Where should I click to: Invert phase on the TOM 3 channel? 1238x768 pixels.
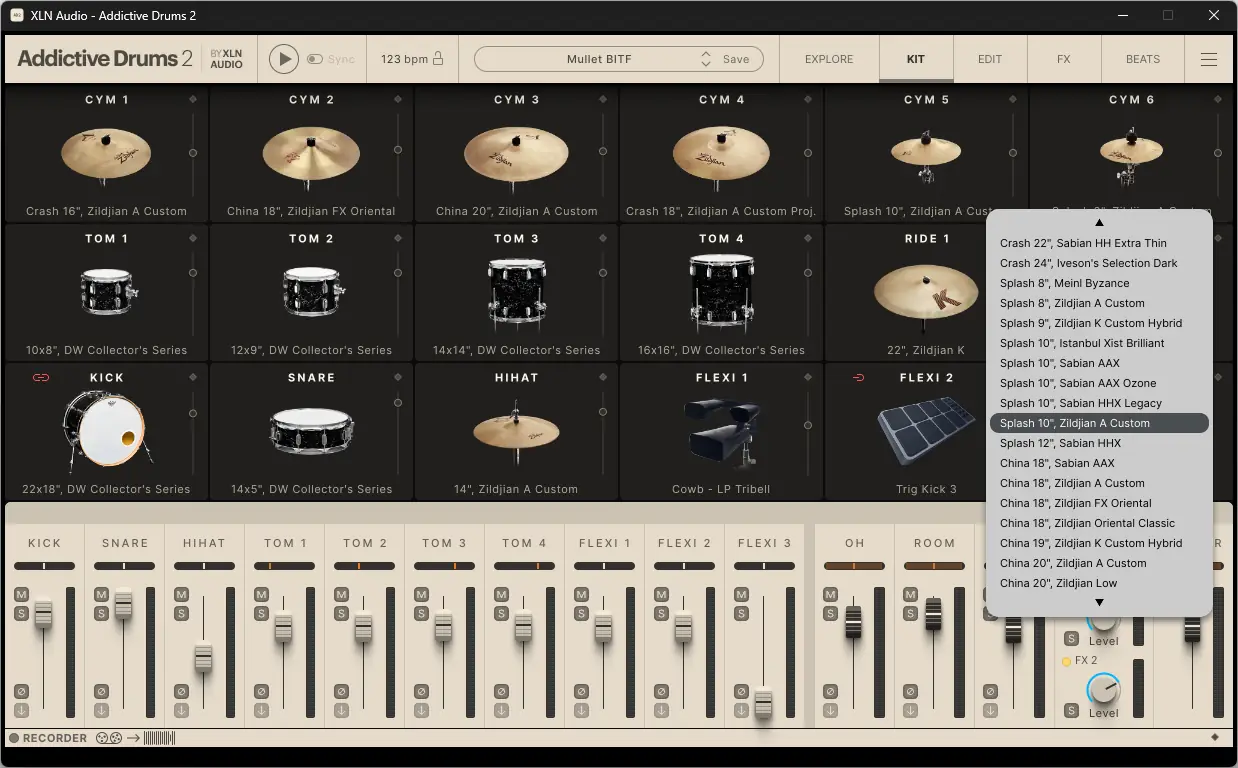421,691
